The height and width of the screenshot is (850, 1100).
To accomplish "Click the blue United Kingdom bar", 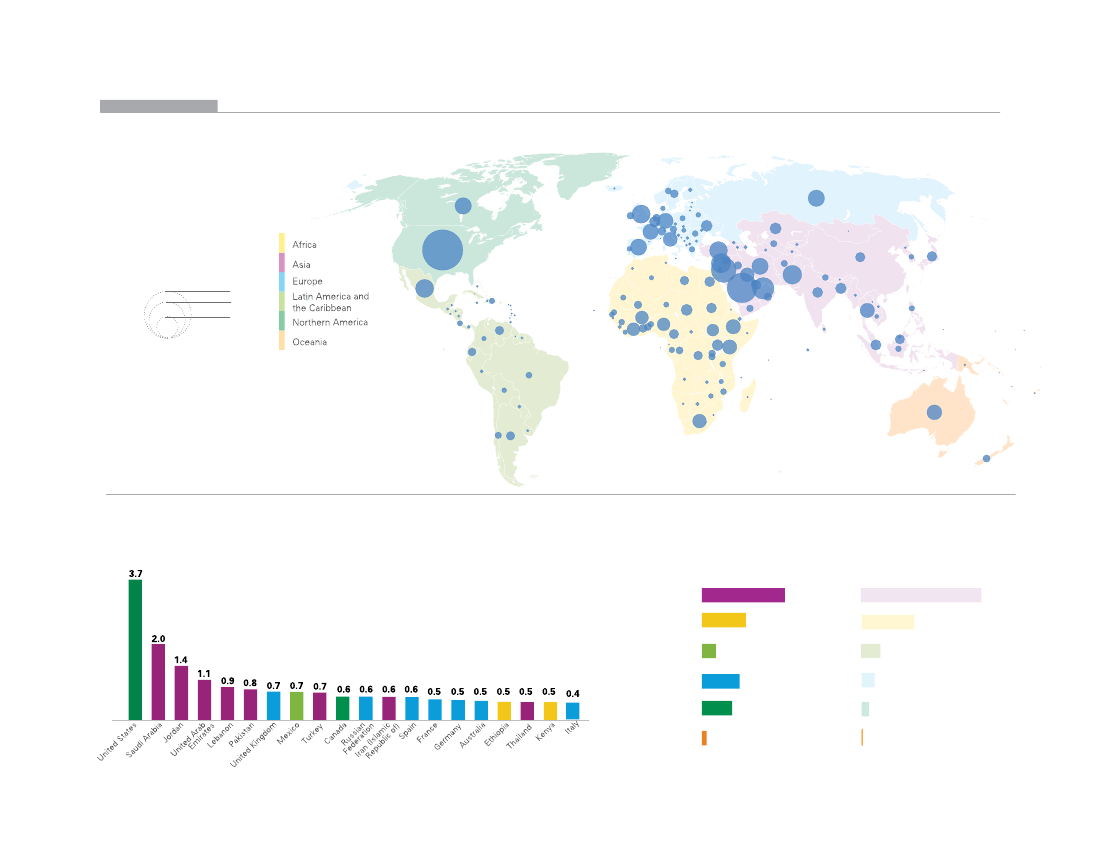I will 274,706.
